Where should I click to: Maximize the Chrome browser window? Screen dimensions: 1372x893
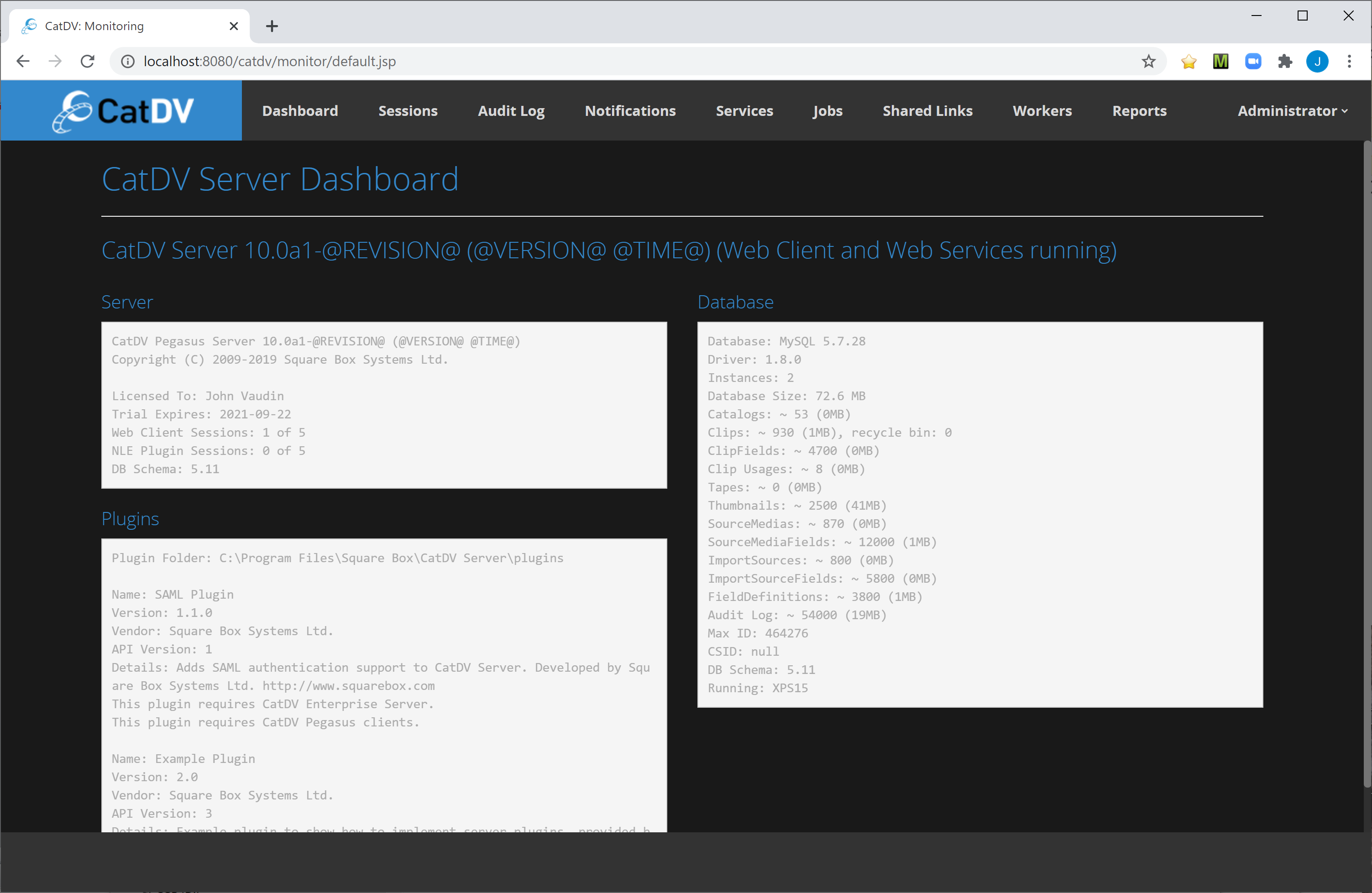[x=1302, y=16]
